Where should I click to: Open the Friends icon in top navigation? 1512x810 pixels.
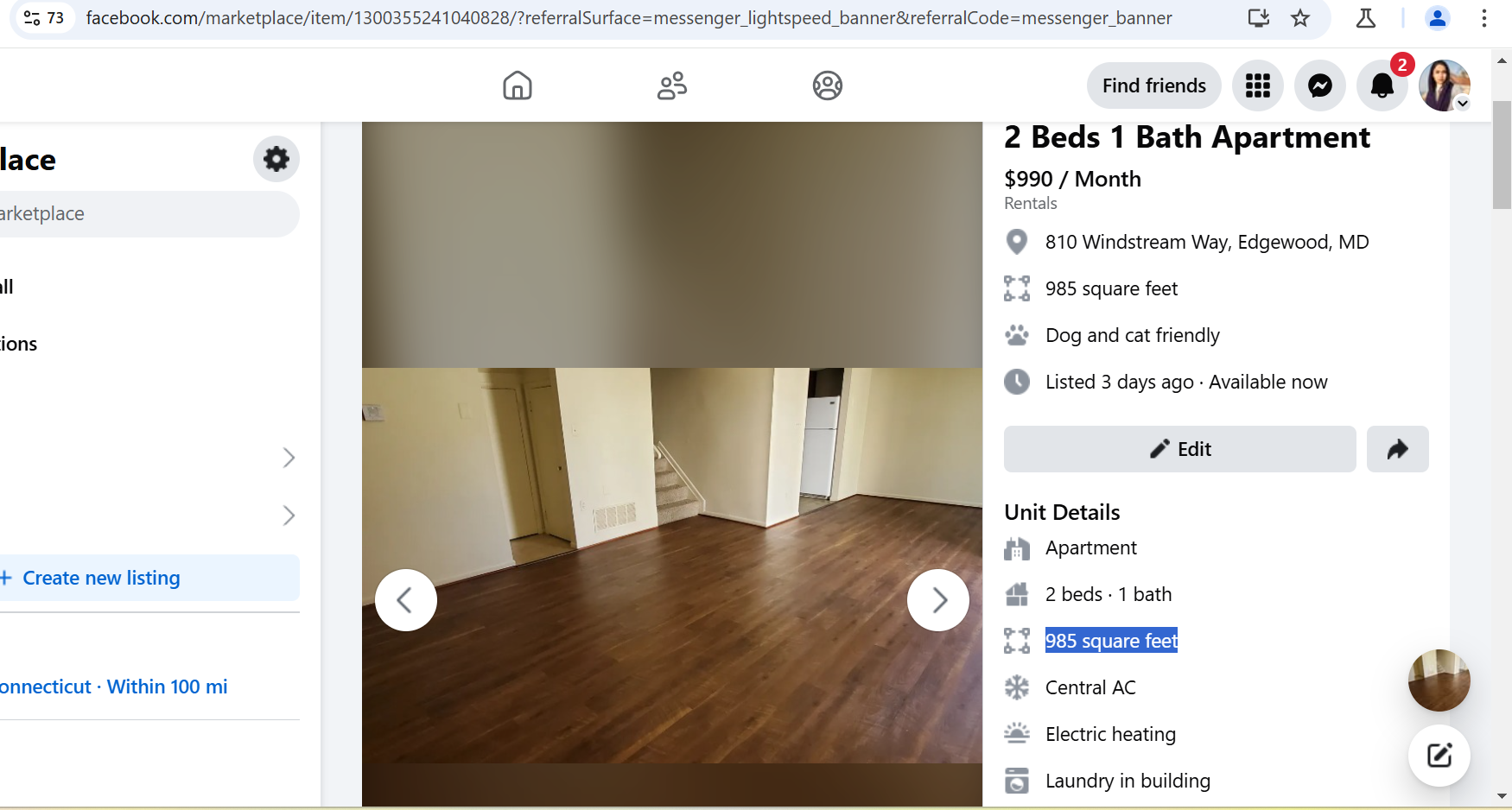tap(672, 85)
